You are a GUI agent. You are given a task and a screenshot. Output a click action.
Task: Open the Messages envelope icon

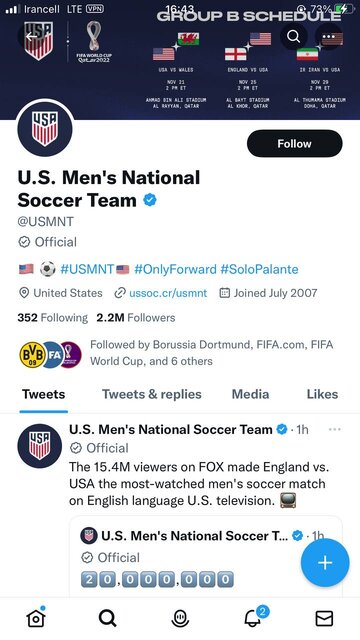click(x=324, y=618)
